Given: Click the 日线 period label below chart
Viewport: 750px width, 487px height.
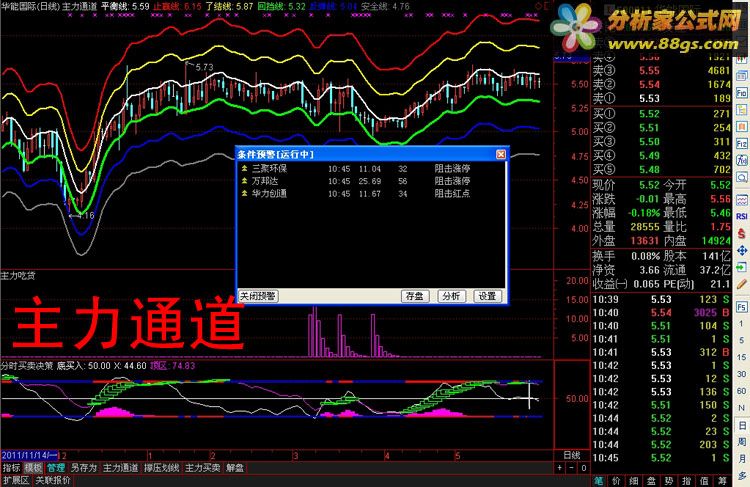Looking at the screenshot, I should pyautogui.click(x=572, y=455).
